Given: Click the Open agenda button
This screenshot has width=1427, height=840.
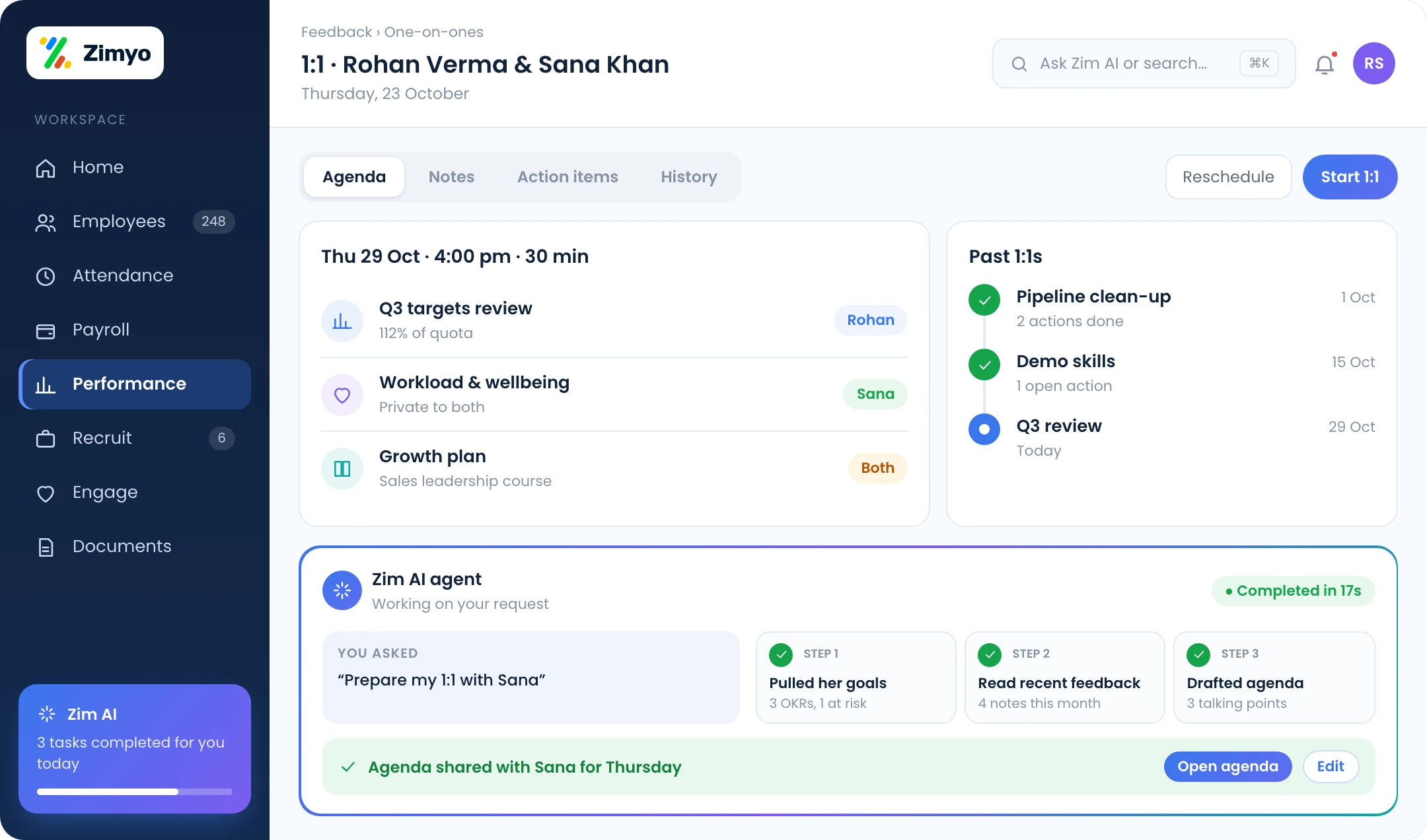Looking at the screenshot, I should 1227,767.
